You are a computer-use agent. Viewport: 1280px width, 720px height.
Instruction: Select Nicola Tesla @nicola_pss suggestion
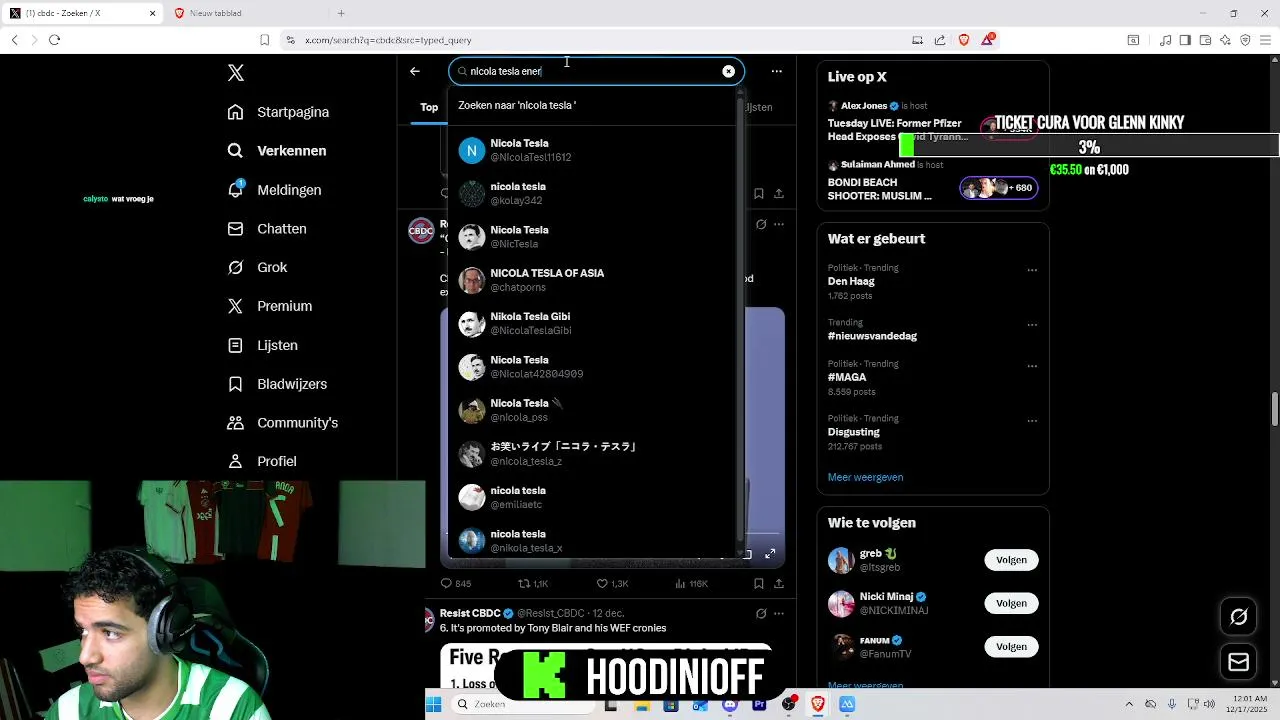594,410
